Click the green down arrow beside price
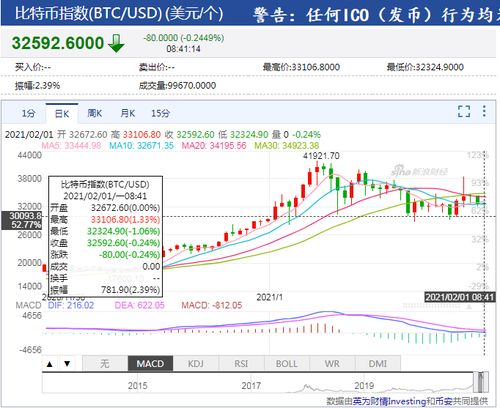Viewport: 500px width, 408px height. pyautogui.click(x=116, y=43)
